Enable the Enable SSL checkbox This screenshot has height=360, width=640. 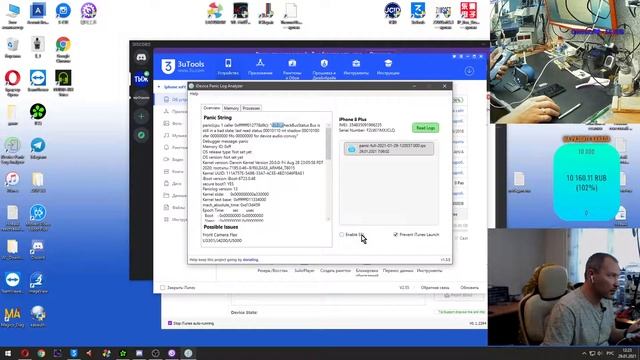342,235
